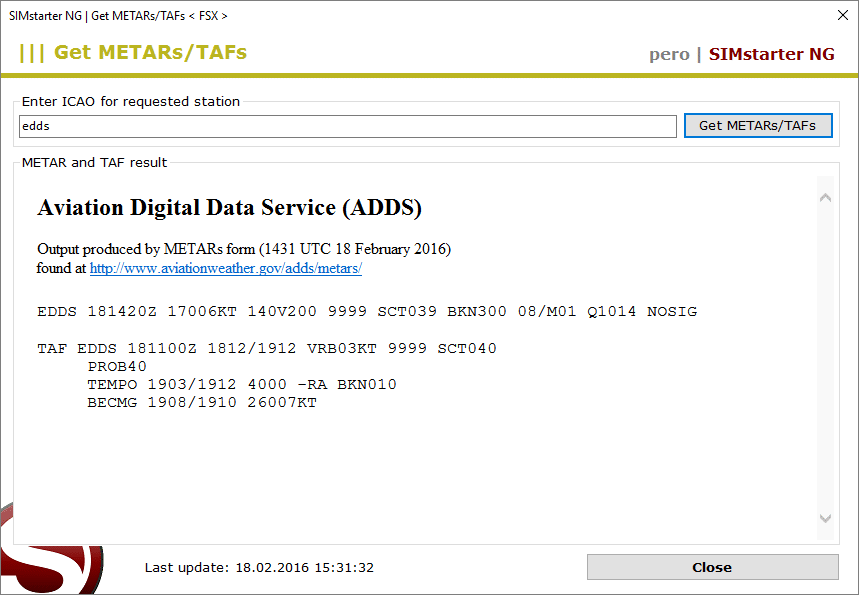Screen dimensions: 859x595
Task: Click the yellow Get METARs/TAFs header title
Action: tap(150, 53)
